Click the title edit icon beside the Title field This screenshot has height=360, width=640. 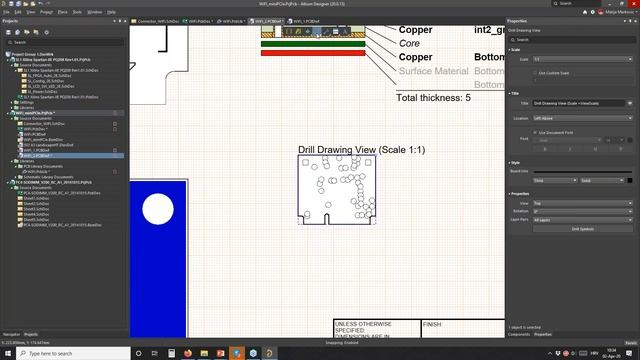coord(630,103)
